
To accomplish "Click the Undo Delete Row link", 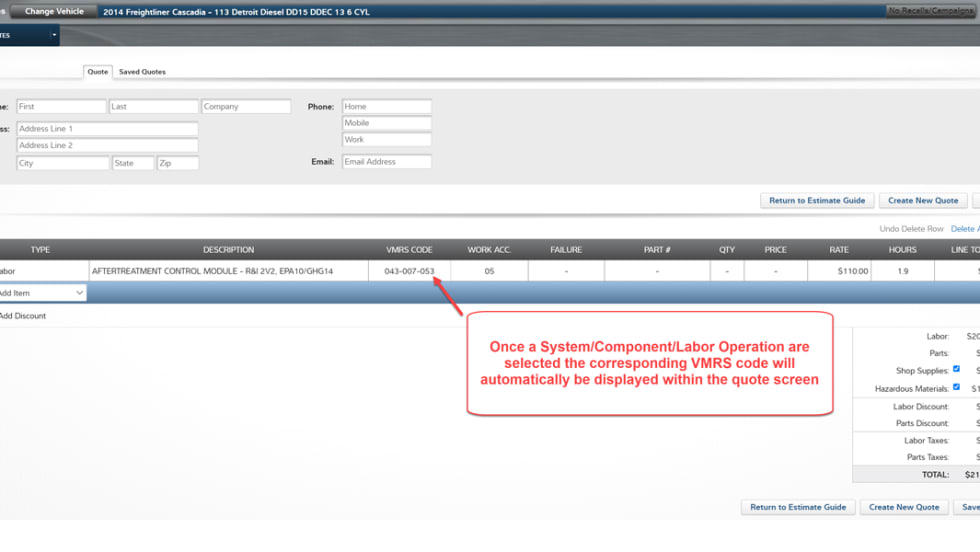I will 911,229.
